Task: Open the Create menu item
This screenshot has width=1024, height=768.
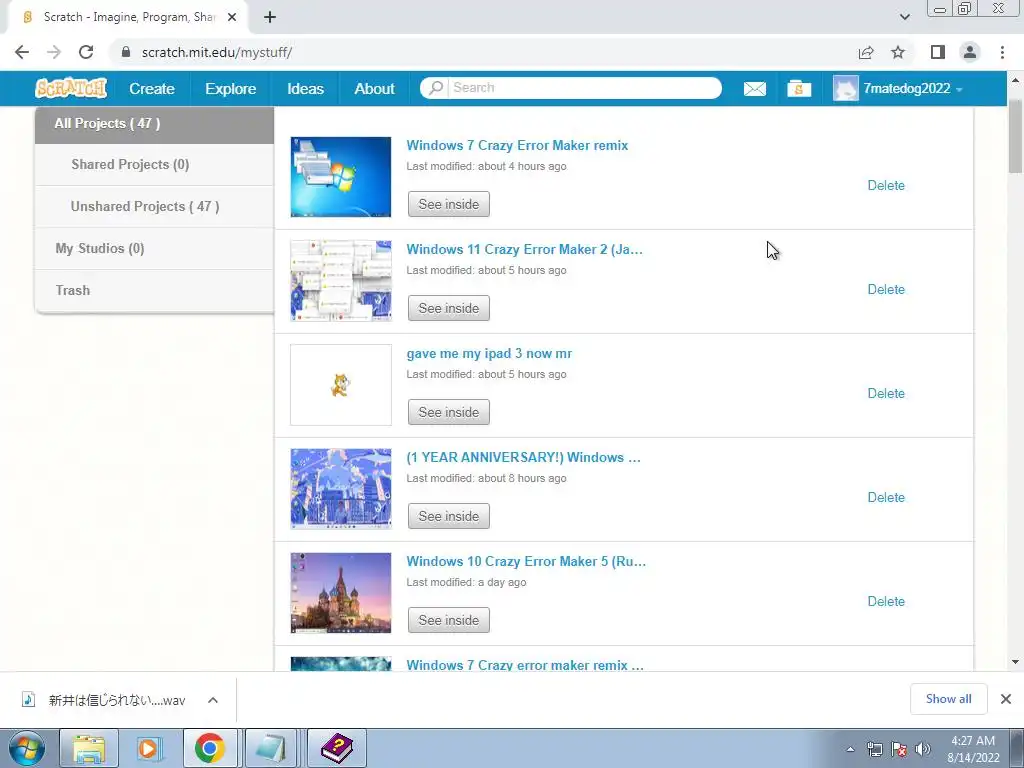Action: [152, 88]
